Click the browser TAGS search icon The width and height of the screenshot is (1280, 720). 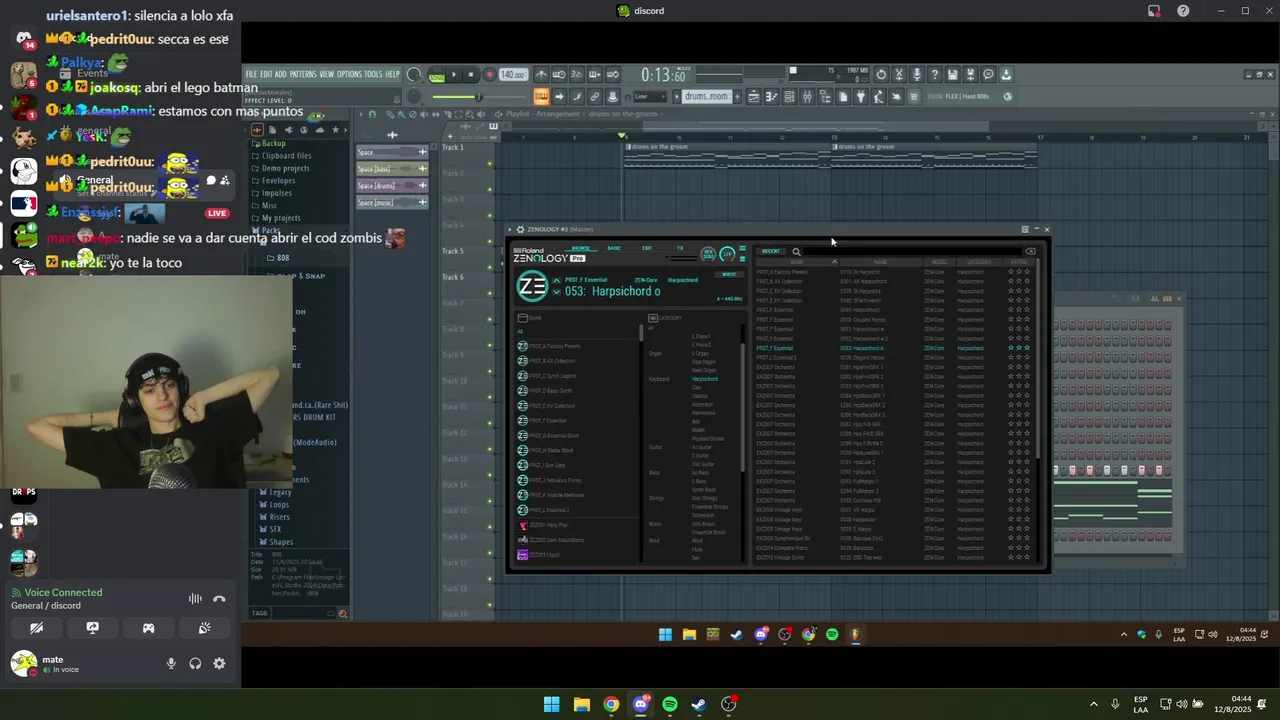click(x=343, y=613)
